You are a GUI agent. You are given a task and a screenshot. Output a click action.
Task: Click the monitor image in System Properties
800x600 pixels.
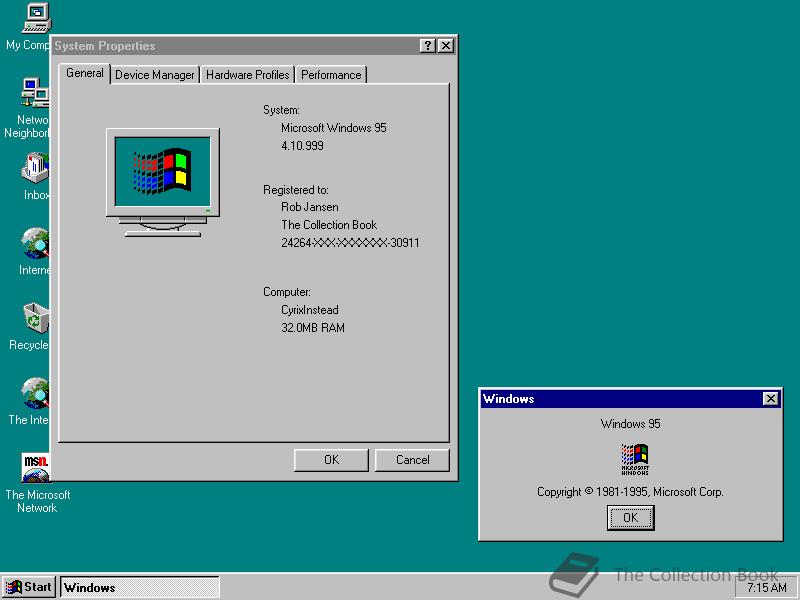[163, 183]
